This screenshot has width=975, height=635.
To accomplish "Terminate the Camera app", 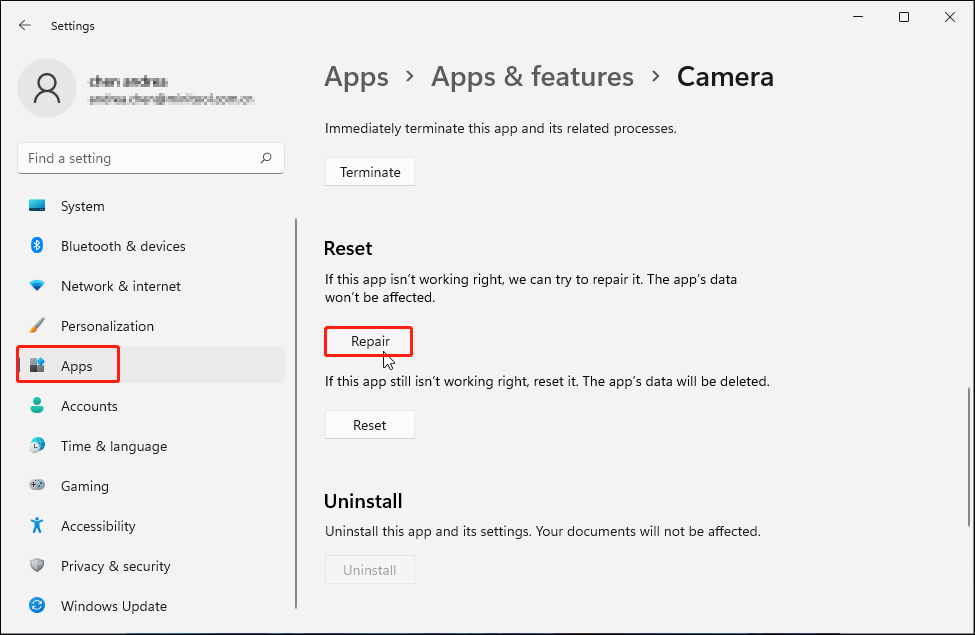I will click(x=370, y=172).
